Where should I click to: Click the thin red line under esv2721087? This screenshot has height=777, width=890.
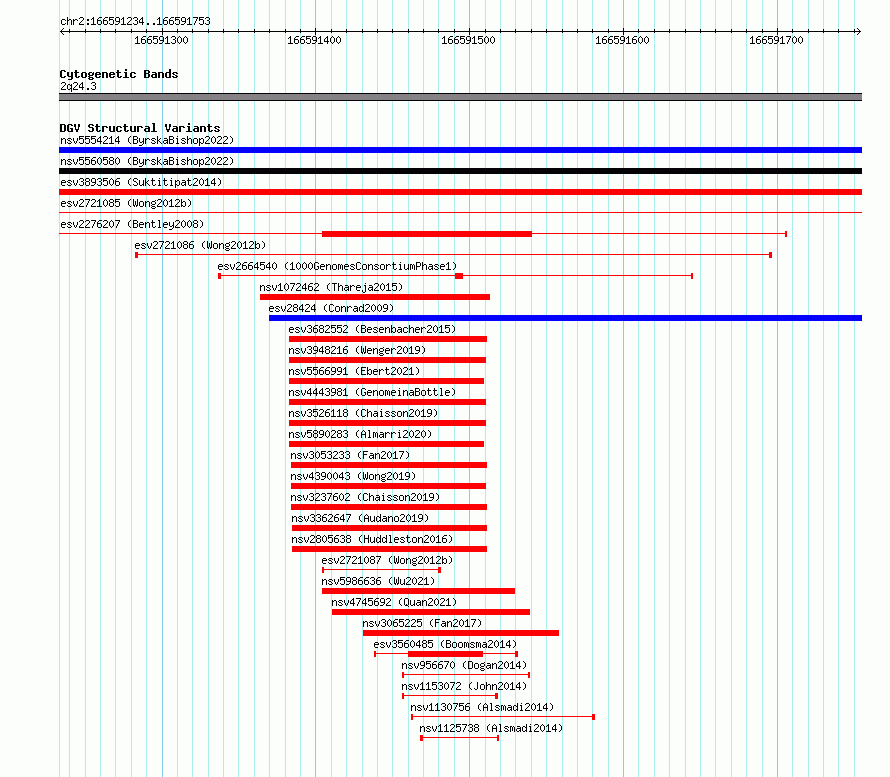pos(381,570)
